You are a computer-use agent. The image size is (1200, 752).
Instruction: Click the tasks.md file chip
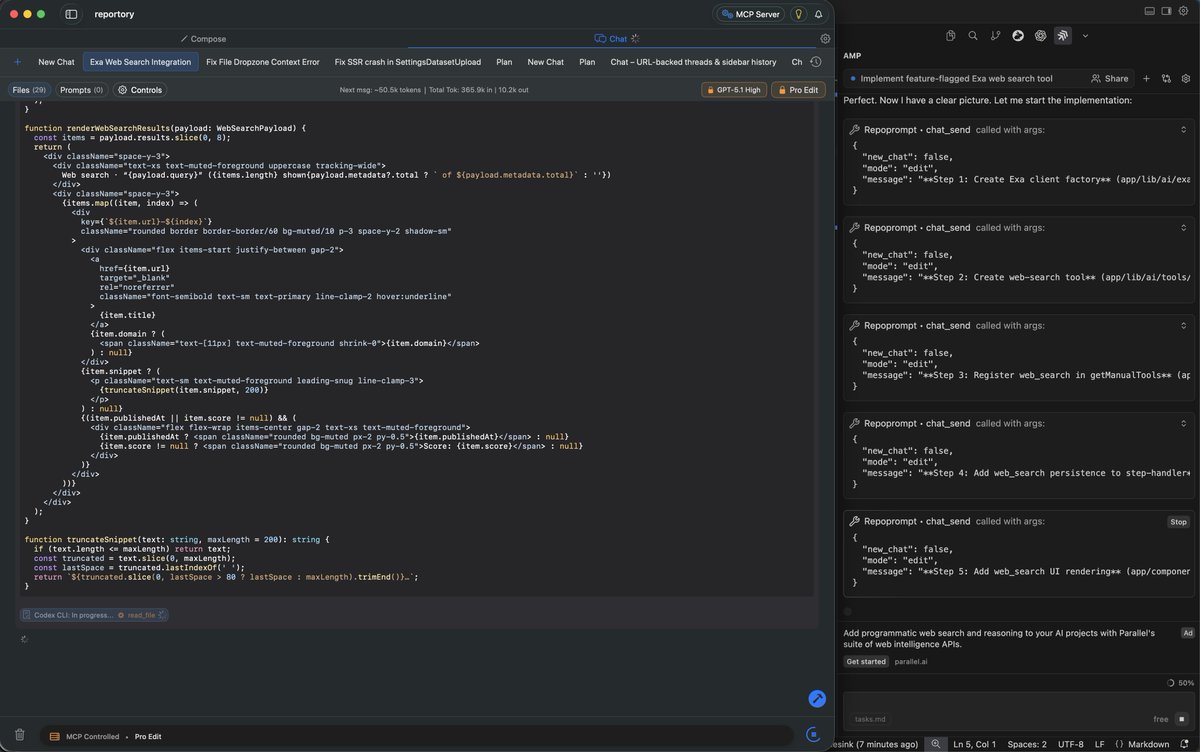869,719
